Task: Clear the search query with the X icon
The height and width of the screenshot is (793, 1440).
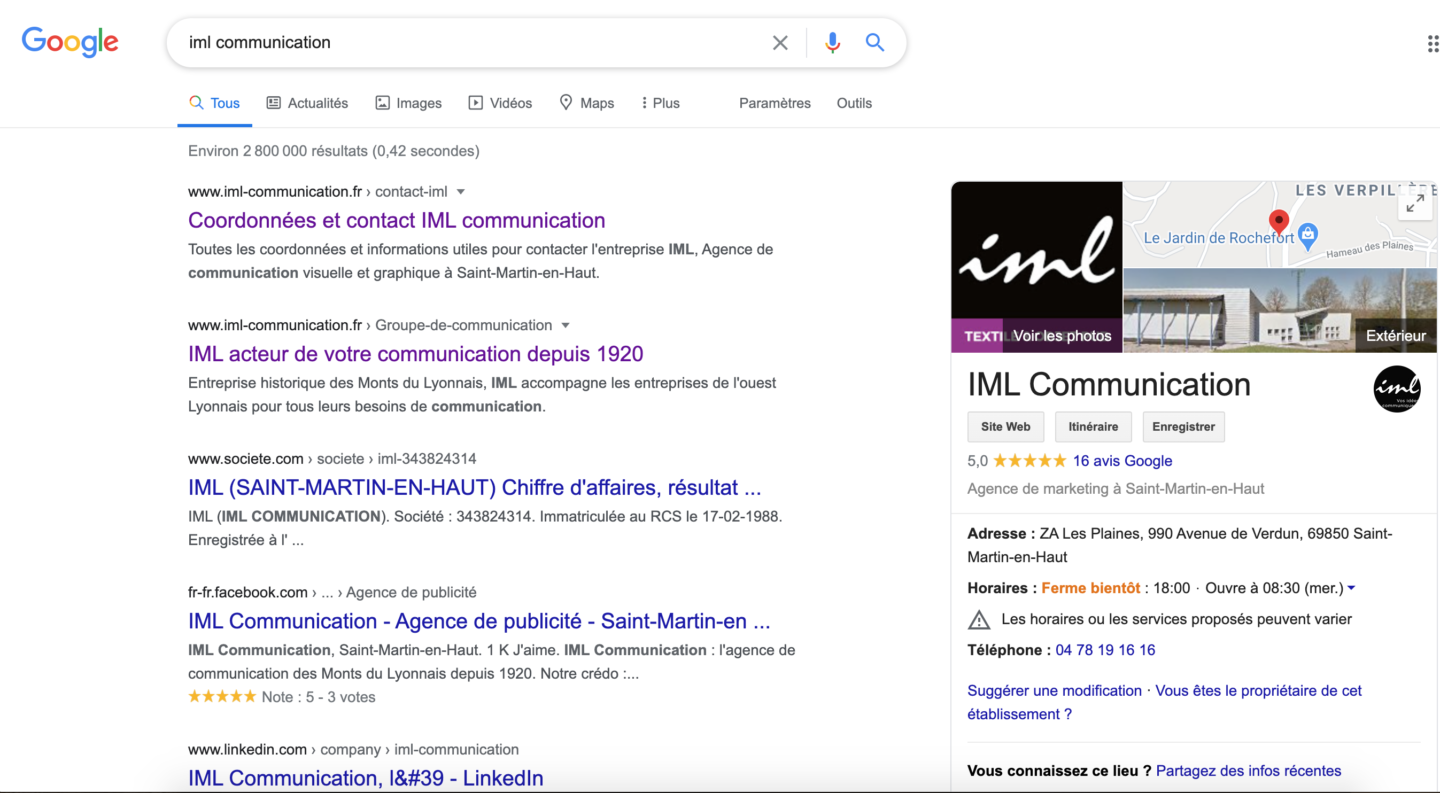Action: [780, 42]
